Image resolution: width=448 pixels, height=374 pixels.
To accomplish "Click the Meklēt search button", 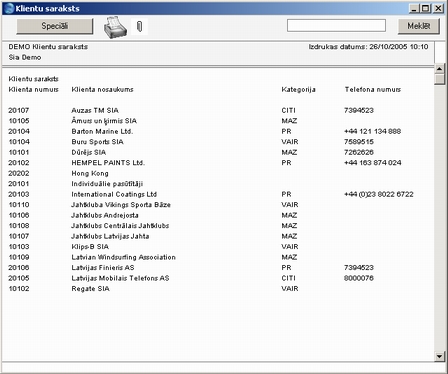I will click(419, 26).
